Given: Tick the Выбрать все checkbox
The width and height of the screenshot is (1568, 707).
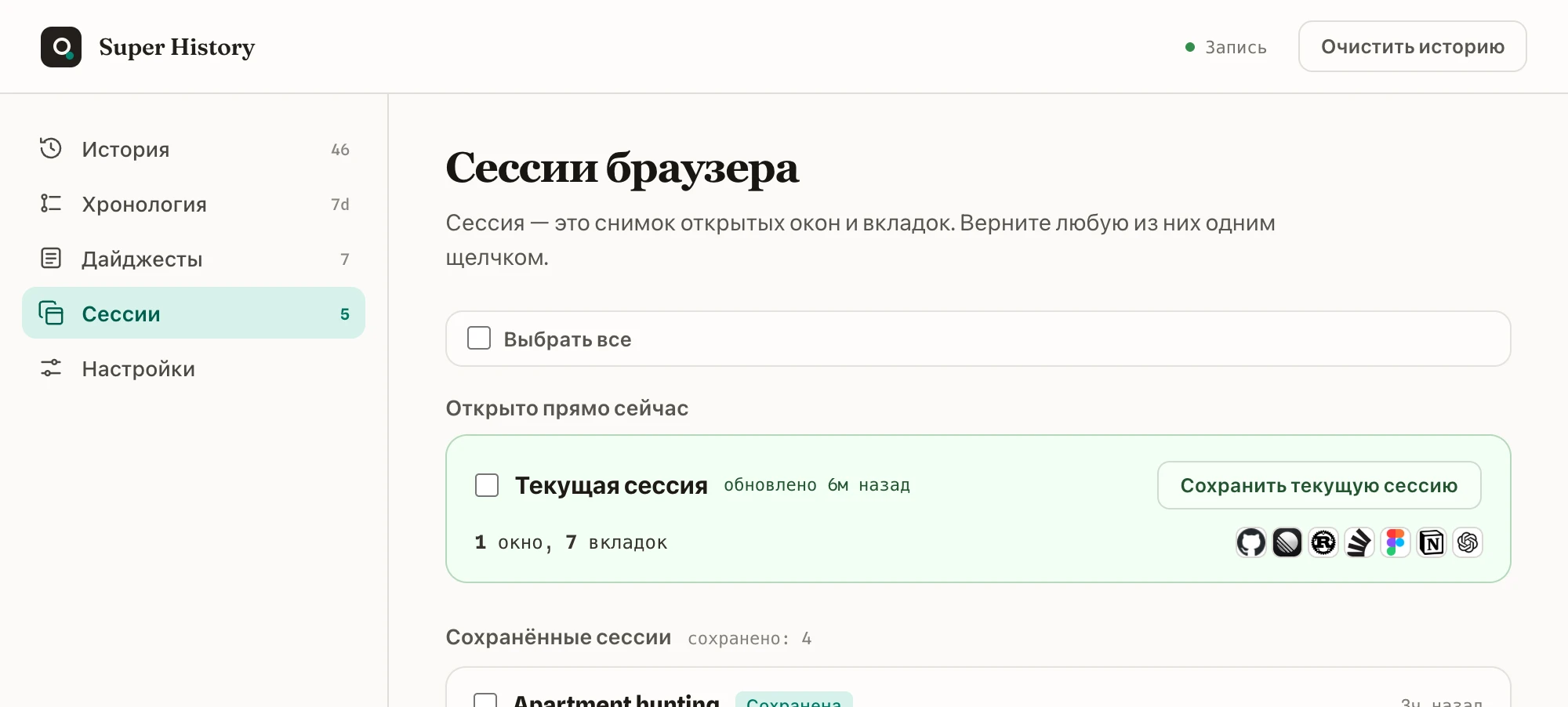Looking at the screenshot, I should click(x=479, y=338).
